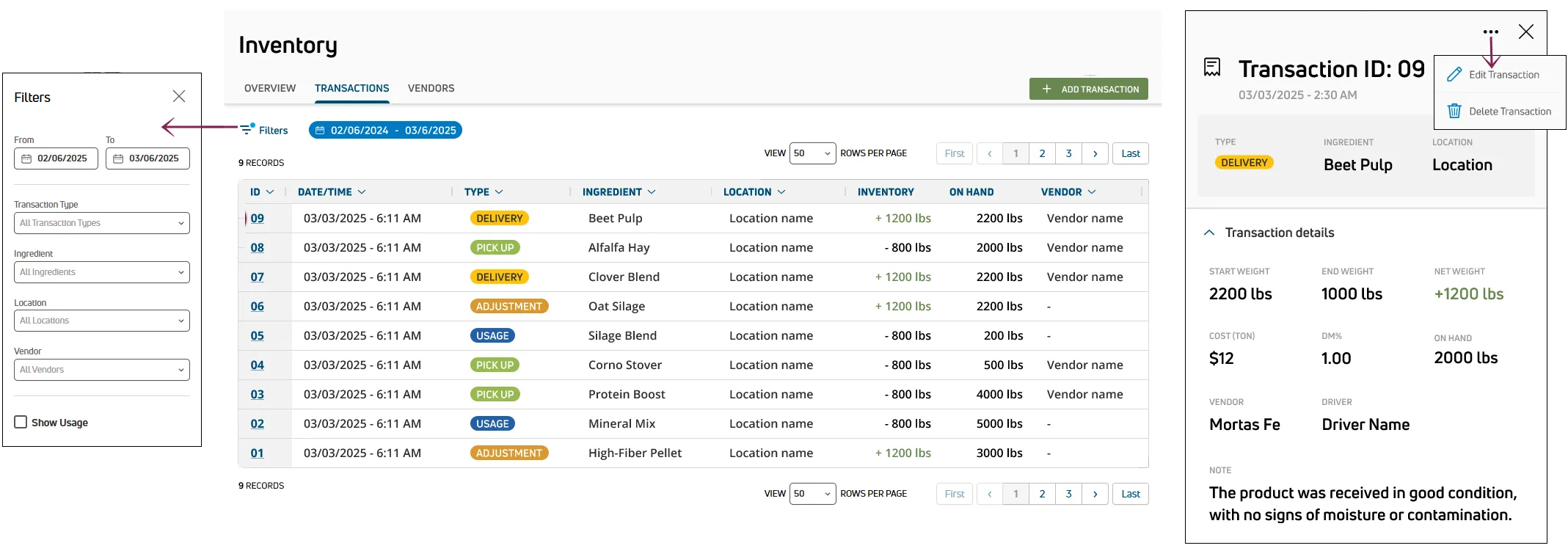
Task: Open the three-dots menu in transaction panel
Action: coord(1490,32)
